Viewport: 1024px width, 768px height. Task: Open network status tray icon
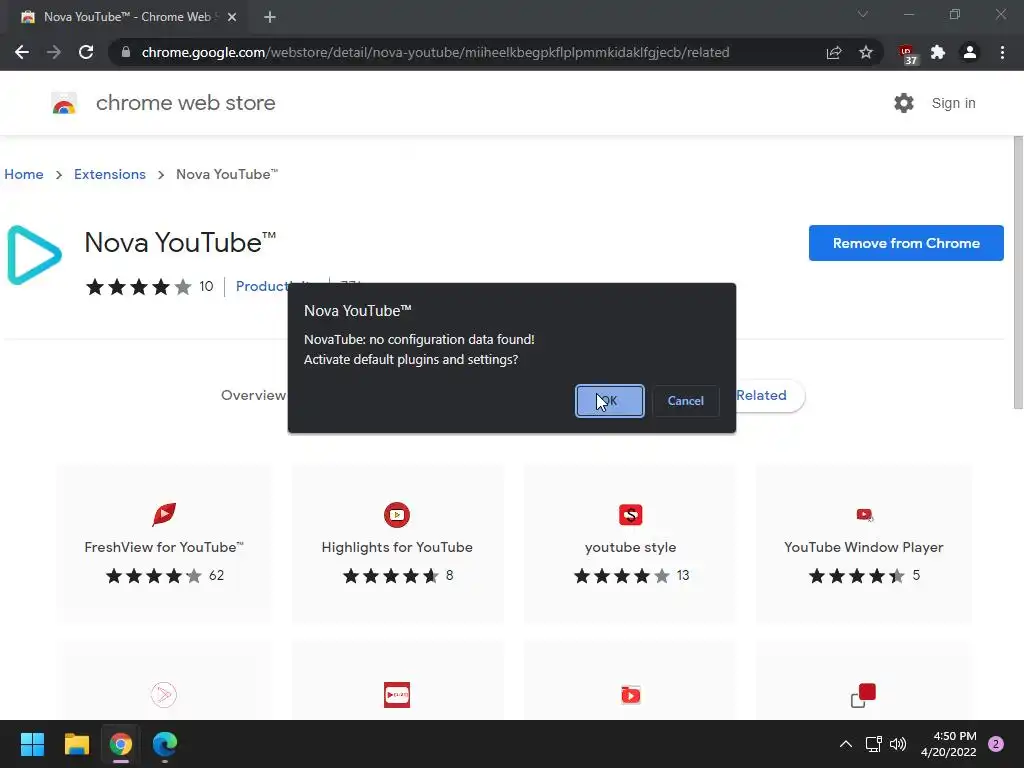point(873,744)
